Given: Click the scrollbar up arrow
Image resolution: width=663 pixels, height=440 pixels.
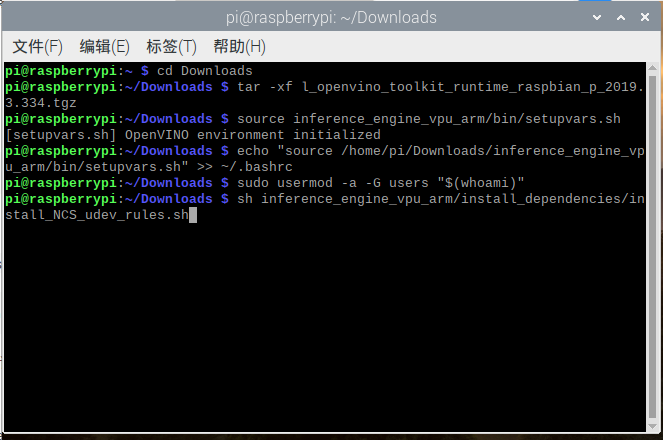Looking at the screenshot, I should [x=652, y=68].
